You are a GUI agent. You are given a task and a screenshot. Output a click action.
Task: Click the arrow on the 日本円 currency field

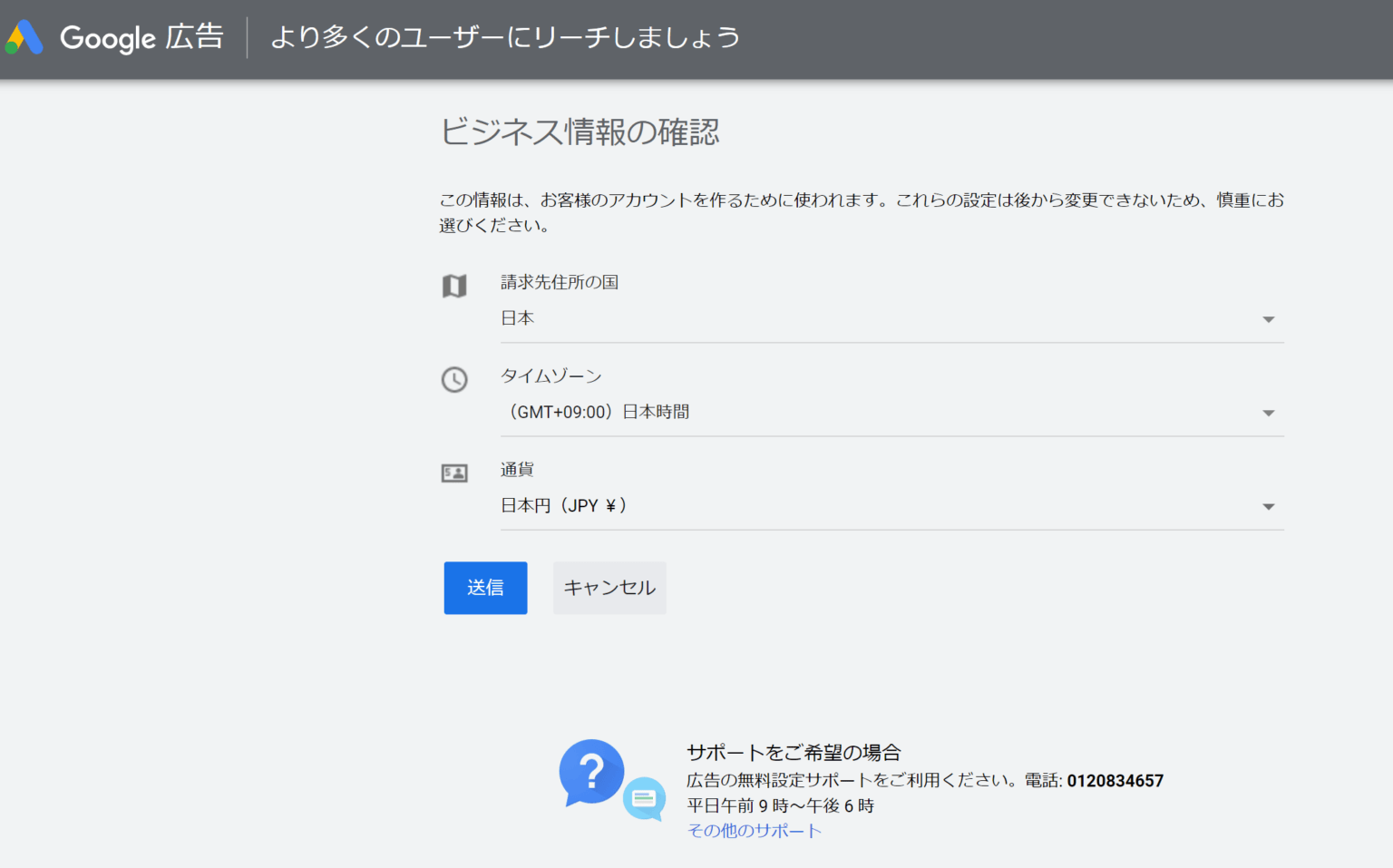[x=1269, y=506]
